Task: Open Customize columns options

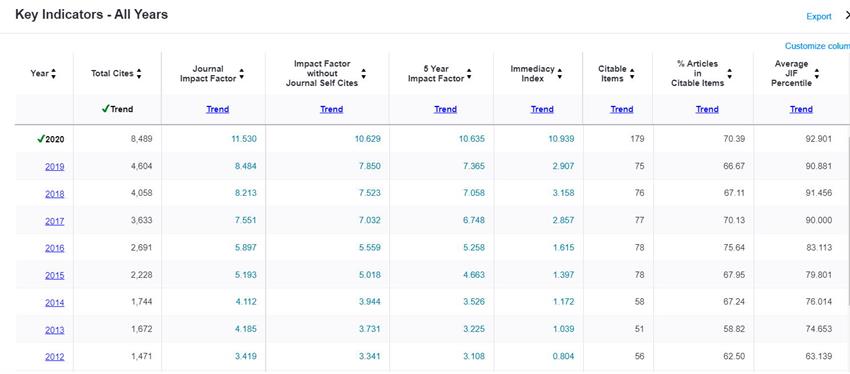Action: (x=817, y=46)
